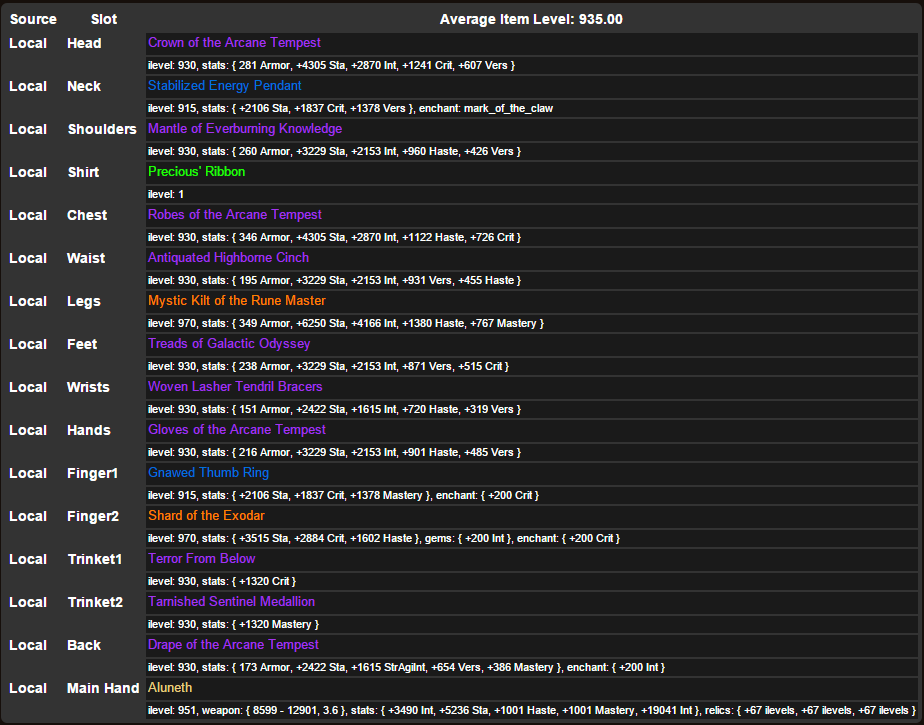Image resolution: width=924 pixels, height=725 pixels.
Task: Open the Terror From Below trinket link
Action: (202, 559)
